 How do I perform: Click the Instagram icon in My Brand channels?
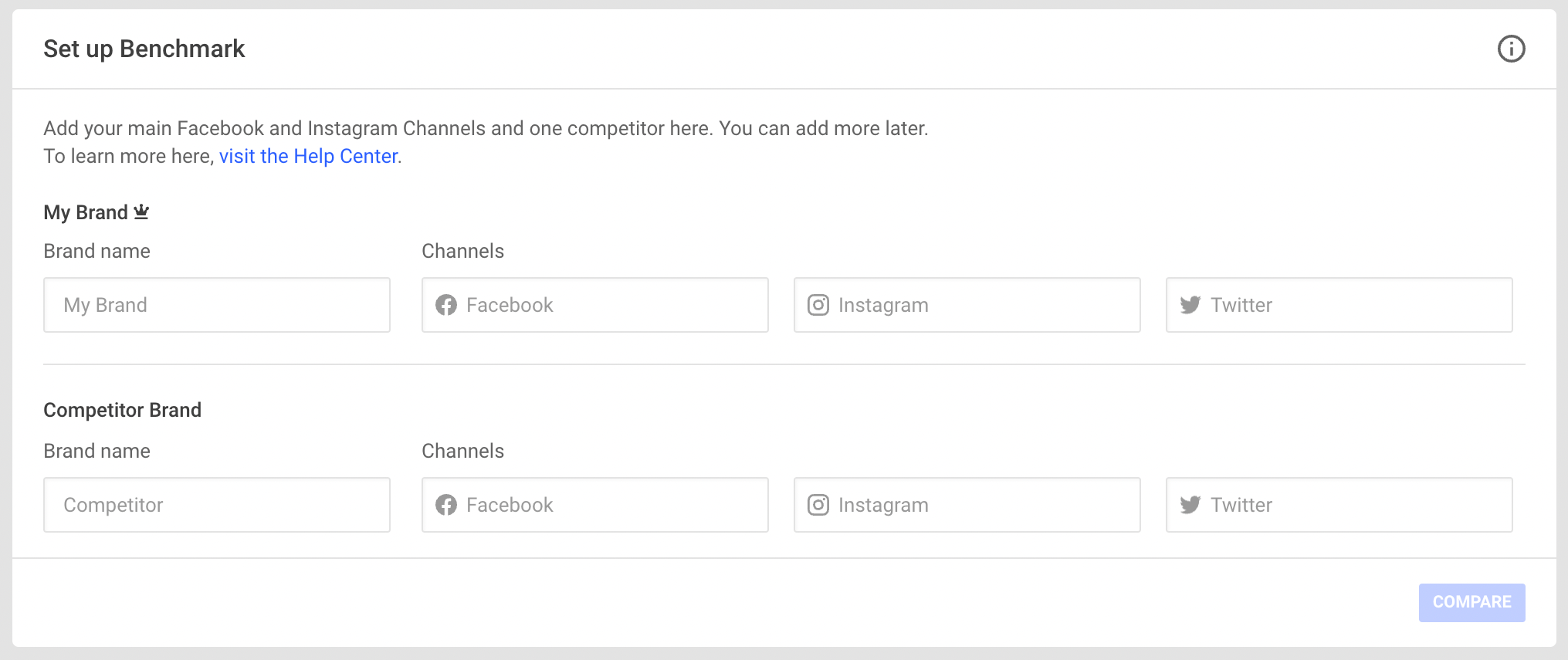click(x=818, y=305)
